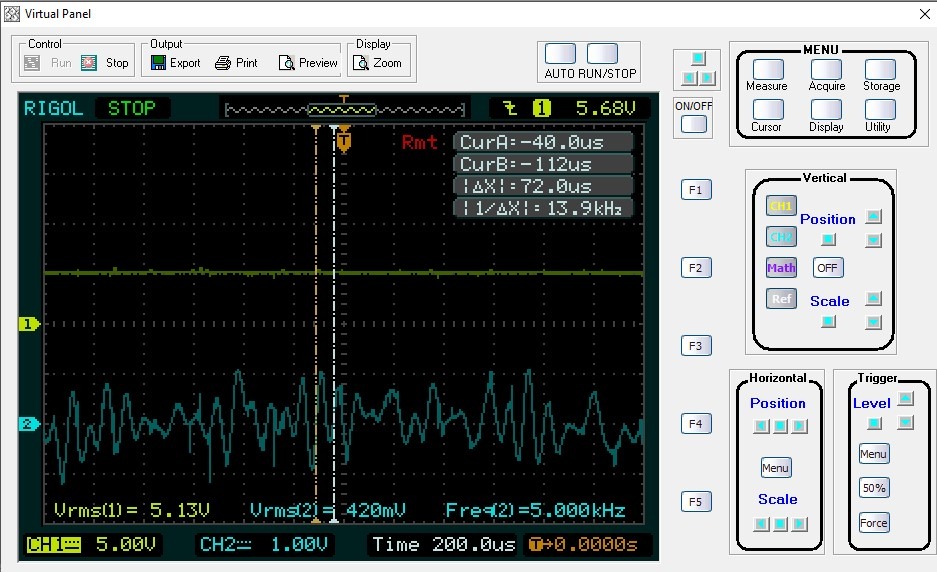937x572 pixels.
Task: Click horizontal Scale left button
Action: [761, 524]
